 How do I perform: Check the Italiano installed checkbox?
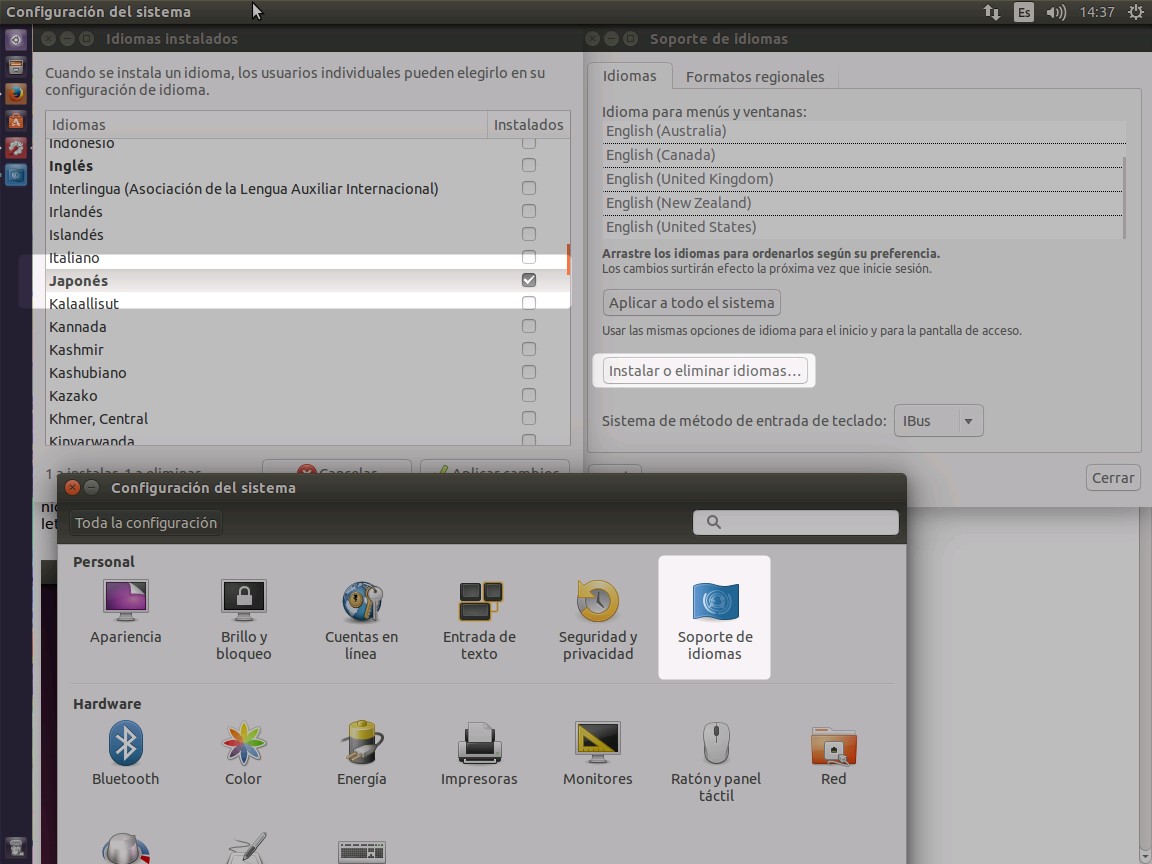coord(529,257)
